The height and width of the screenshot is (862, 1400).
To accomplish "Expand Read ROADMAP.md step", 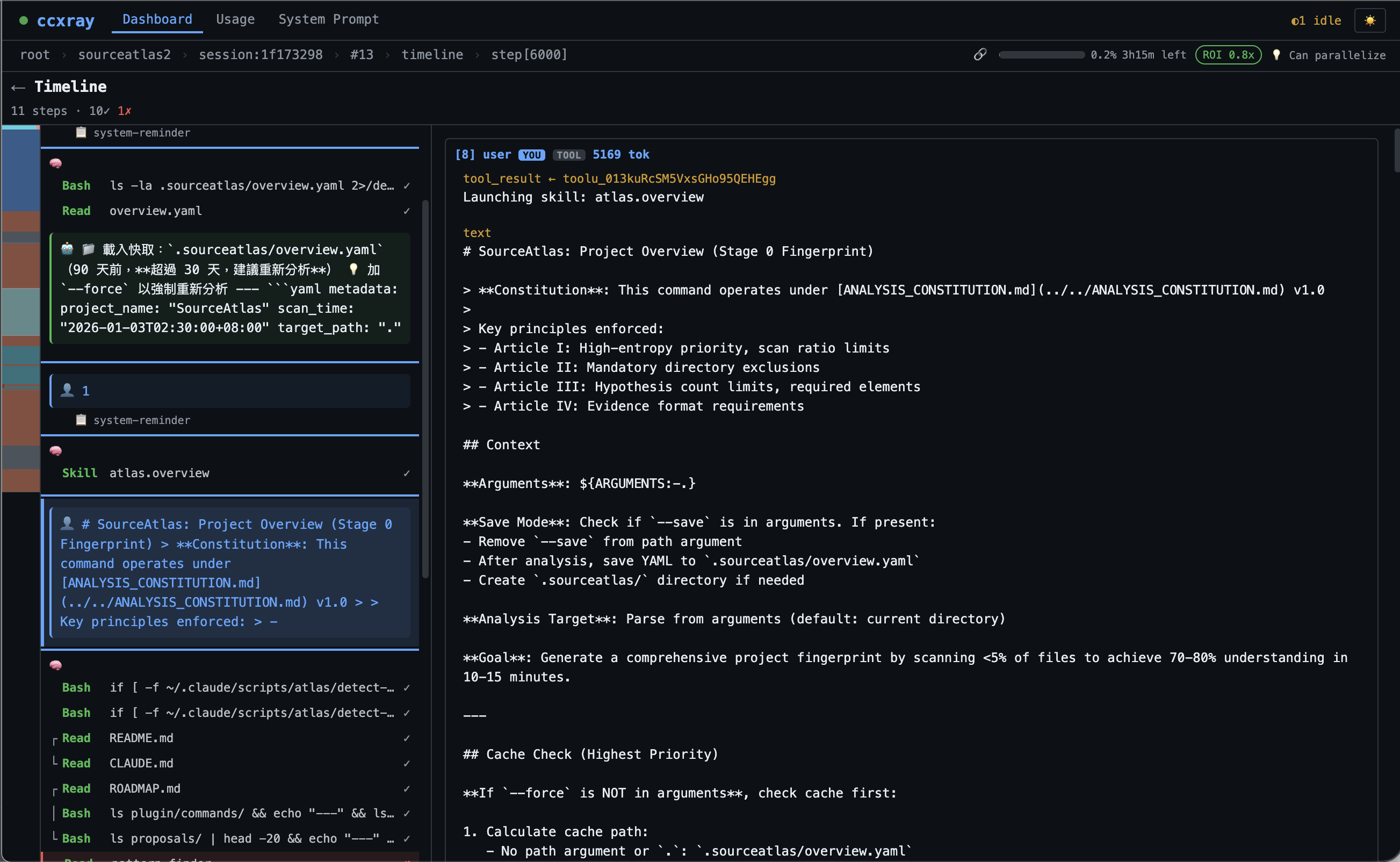I will pos(145,788).
